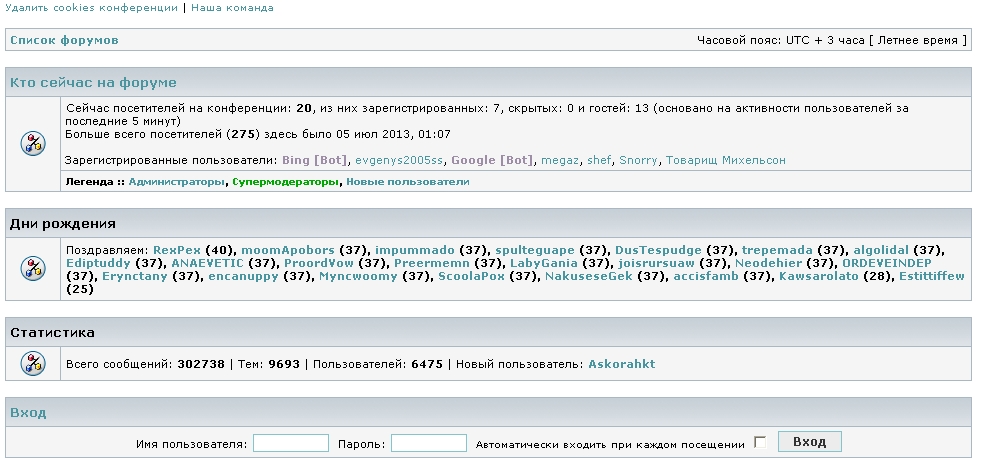Focus the Пароль password field

[x=428, y=443]
